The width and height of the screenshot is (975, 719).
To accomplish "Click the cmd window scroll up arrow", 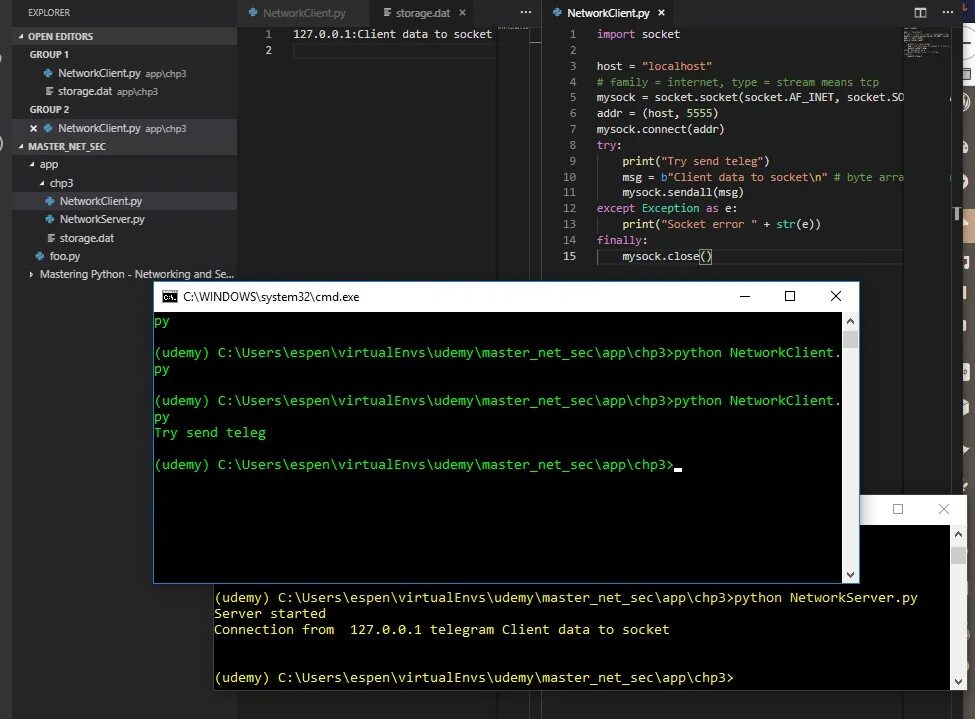I will tap(850, 322).
